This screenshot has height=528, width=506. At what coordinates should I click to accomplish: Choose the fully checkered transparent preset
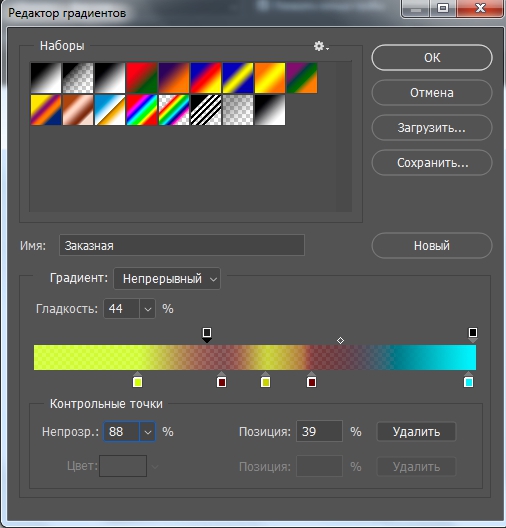[238, 110]
